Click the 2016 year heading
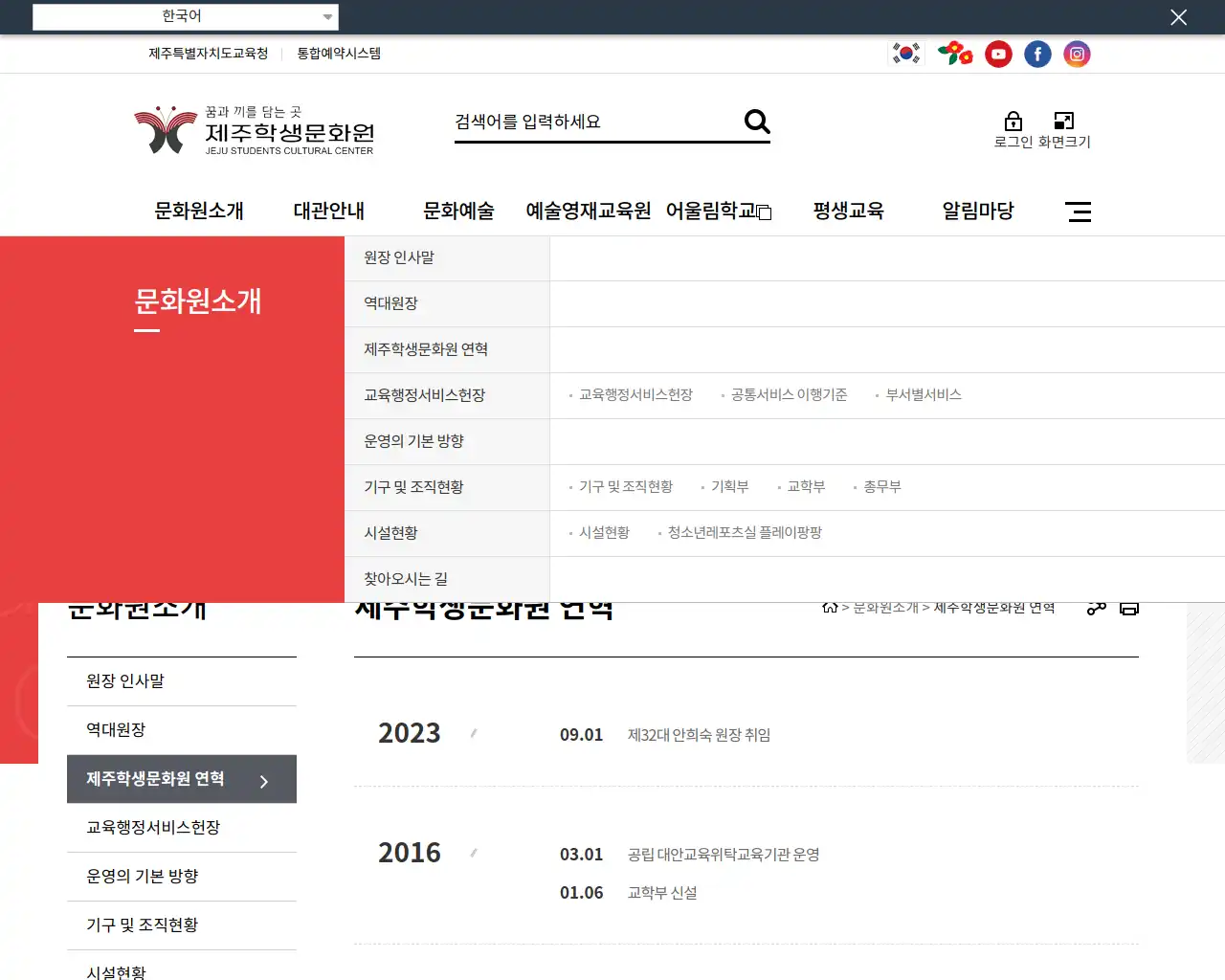The width and height of the screenshot is (1225, 980). click(410, 853)
